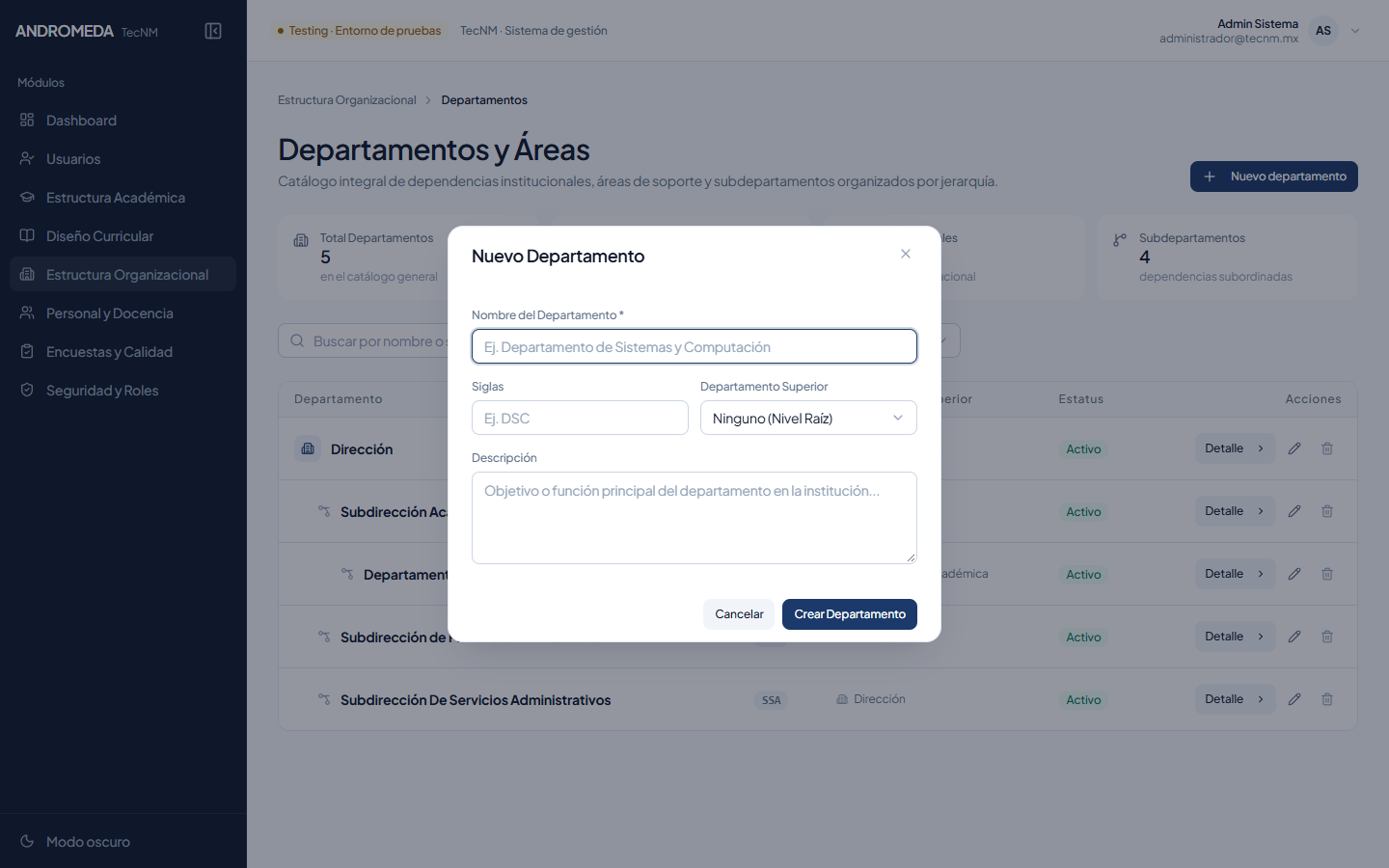Click the Subdepartamentos branch icon
Viewport: 1389px width, 868px height.
tap(1120, 240)
